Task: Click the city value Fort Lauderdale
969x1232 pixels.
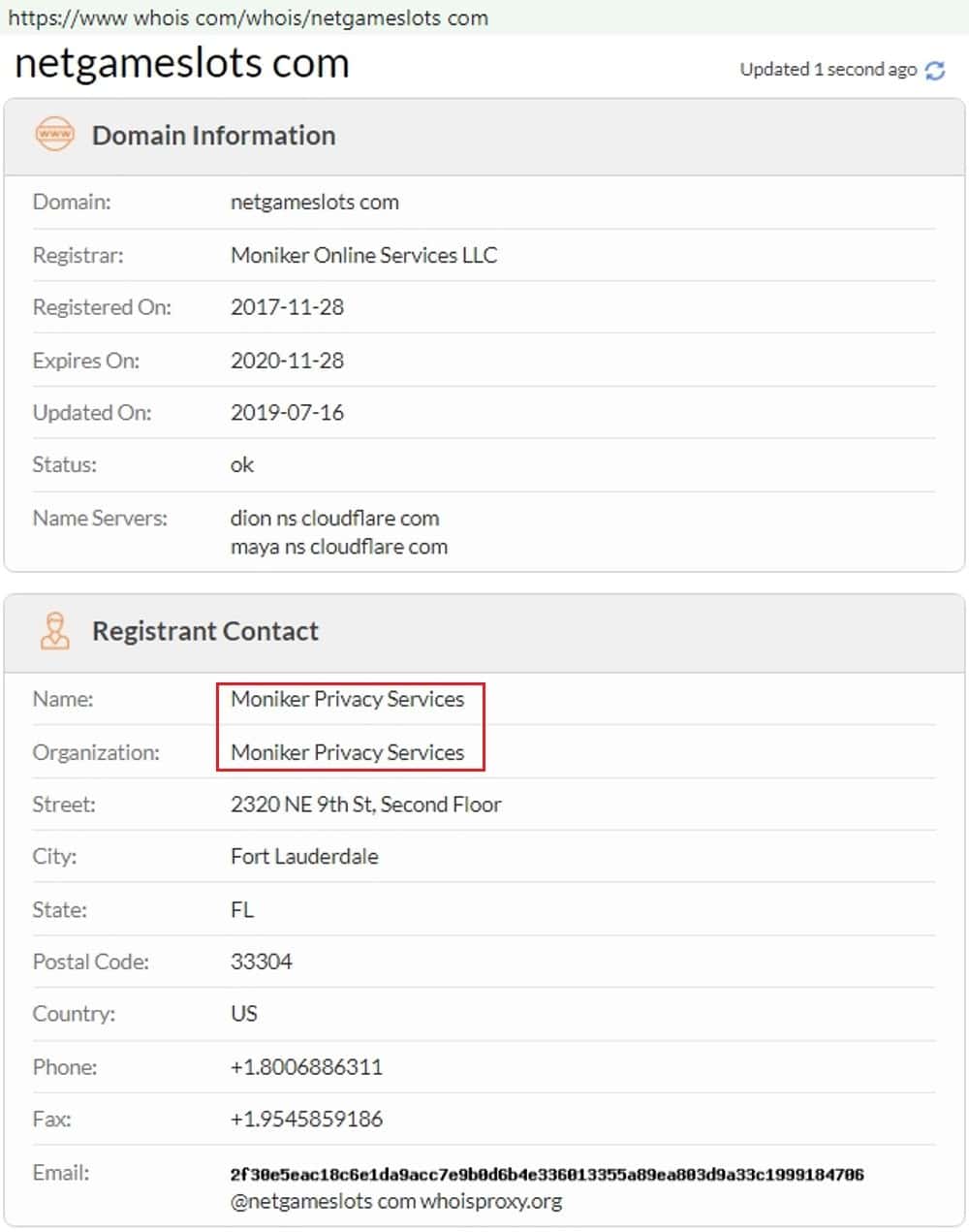Action: [x=304, y=857]
